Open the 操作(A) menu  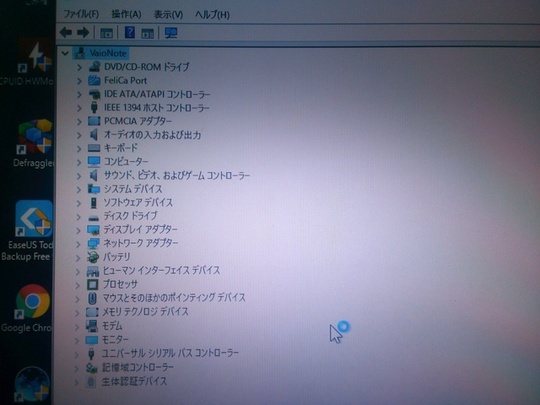pos(126,14)
